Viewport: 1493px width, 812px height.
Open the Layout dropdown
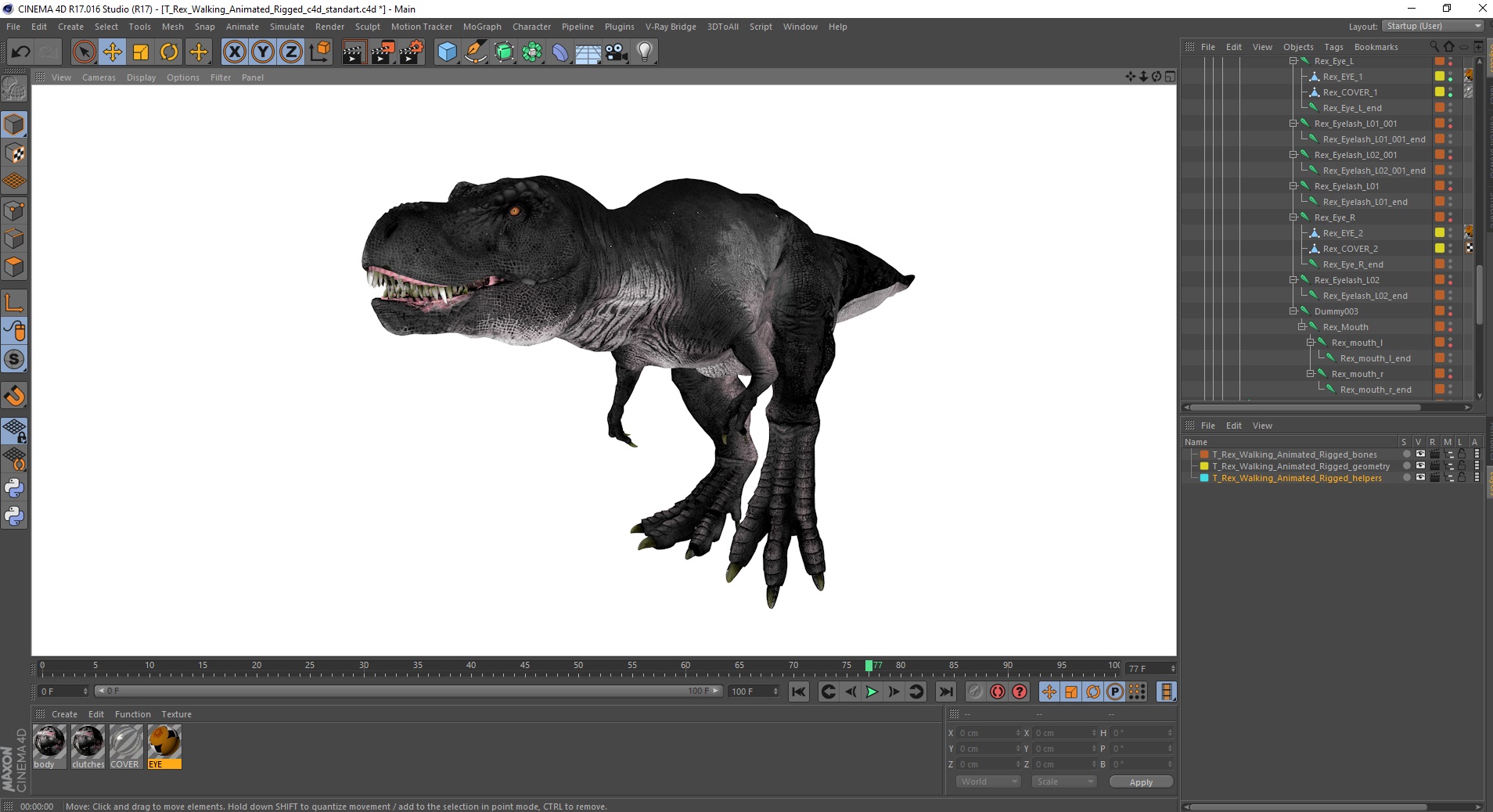pyautogui.click(x=1433, y=26)
